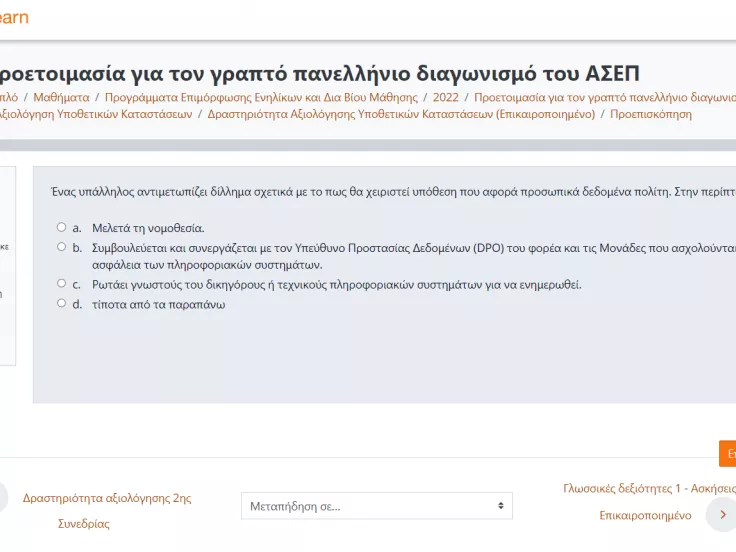Pick answer d. τίποτα από τα παραπάνω
736x552 pixels.
coord(62,303)
